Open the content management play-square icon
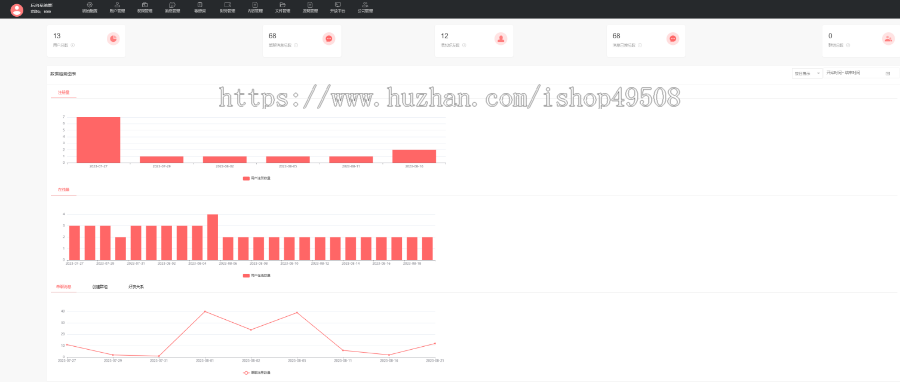This screenshot has height=382, width=900. pyautogui.click(x=255, y=7)
